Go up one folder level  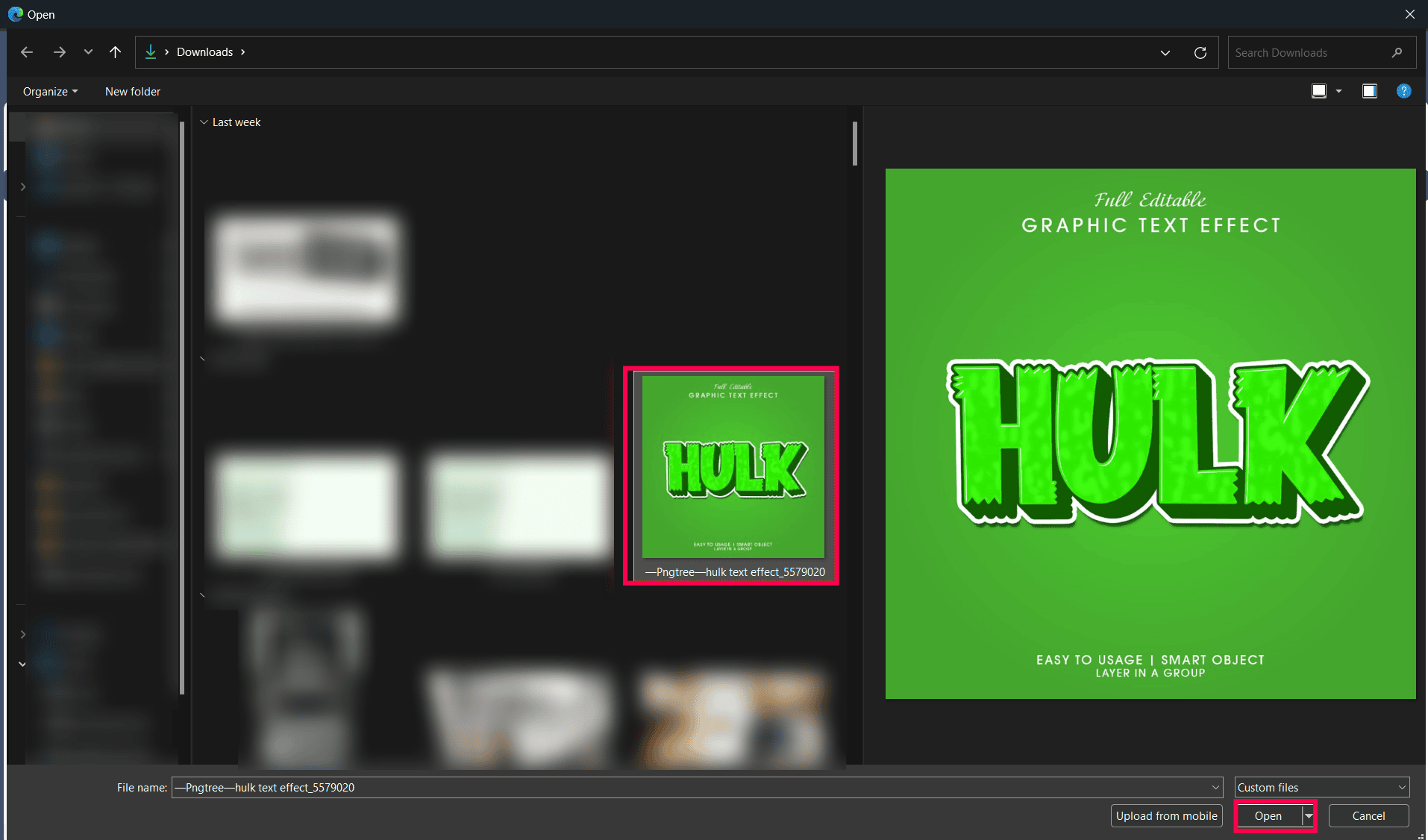point(115,52)
